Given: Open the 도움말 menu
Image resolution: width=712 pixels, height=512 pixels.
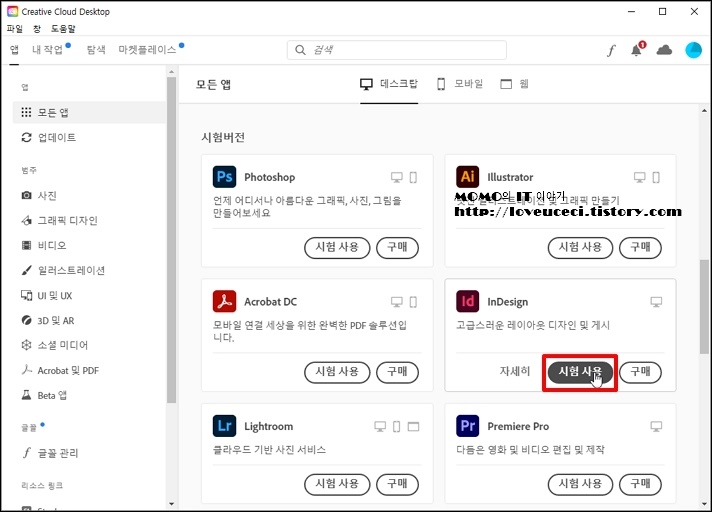Looking at the screenshot, I should 63,29.
